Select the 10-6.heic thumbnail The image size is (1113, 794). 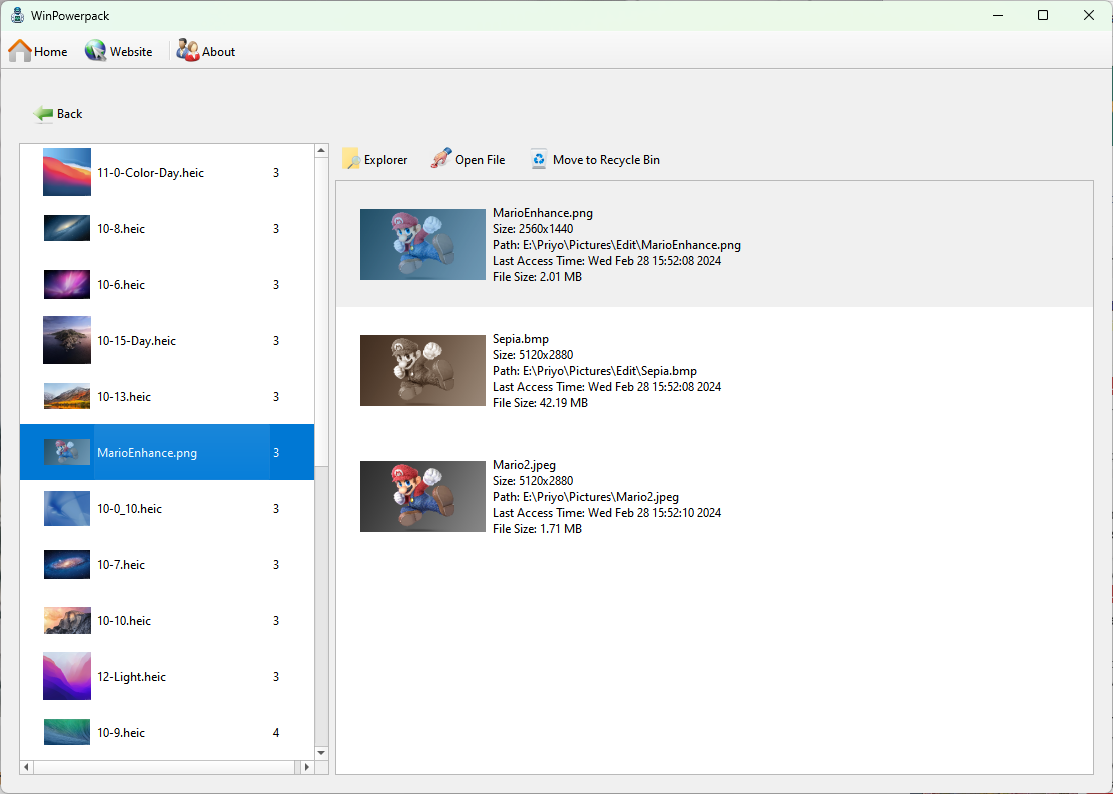coord(67,284)
